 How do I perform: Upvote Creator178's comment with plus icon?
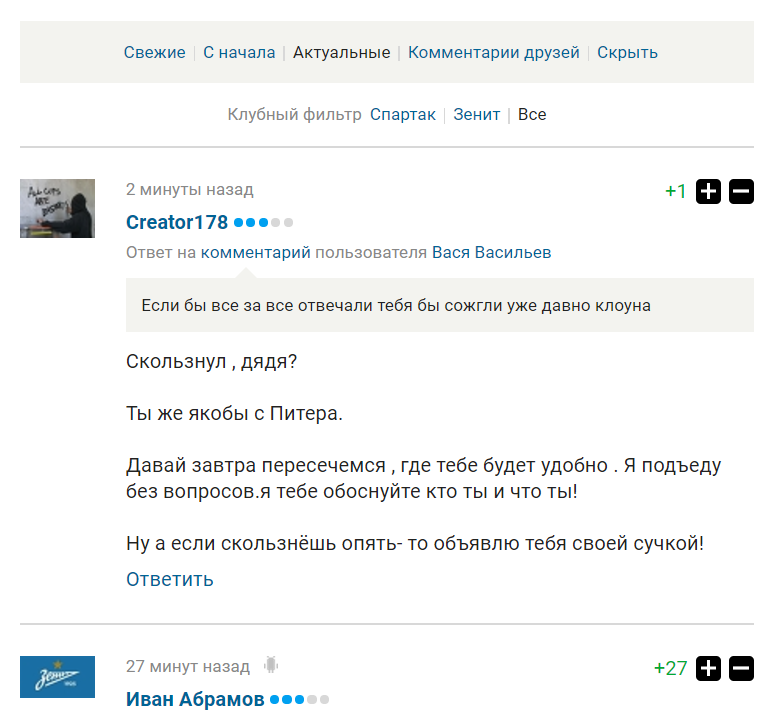pos(708,191)
